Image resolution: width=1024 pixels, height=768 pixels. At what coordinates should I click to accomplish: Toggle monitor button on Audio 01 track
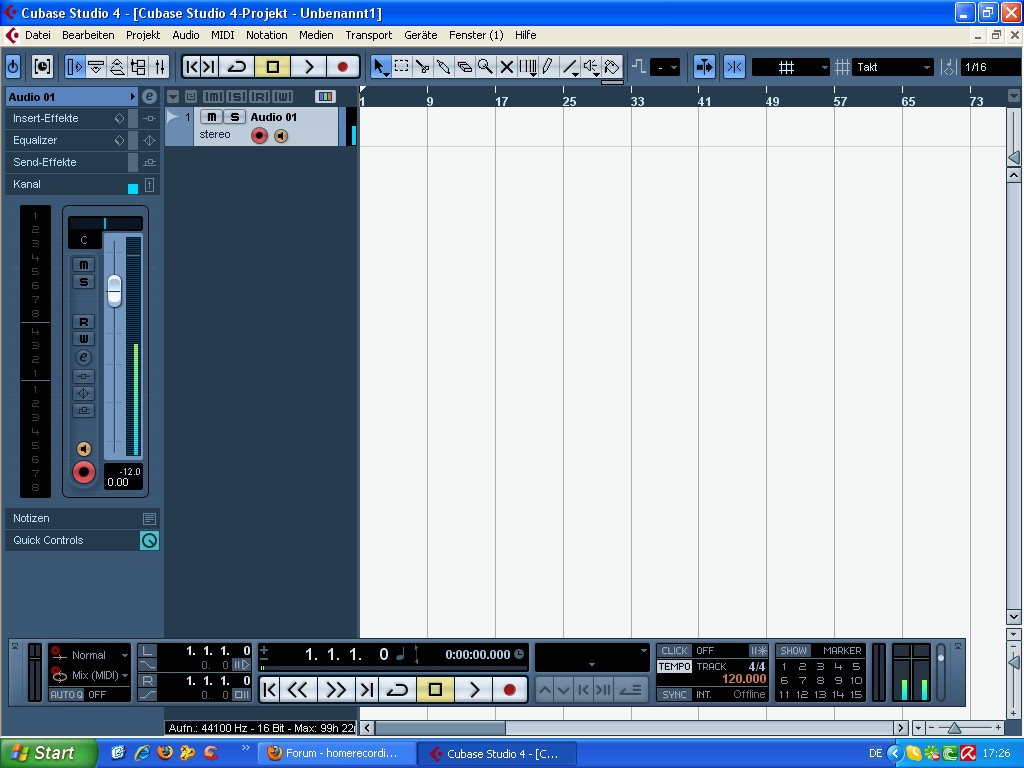(x=281, y=136)
